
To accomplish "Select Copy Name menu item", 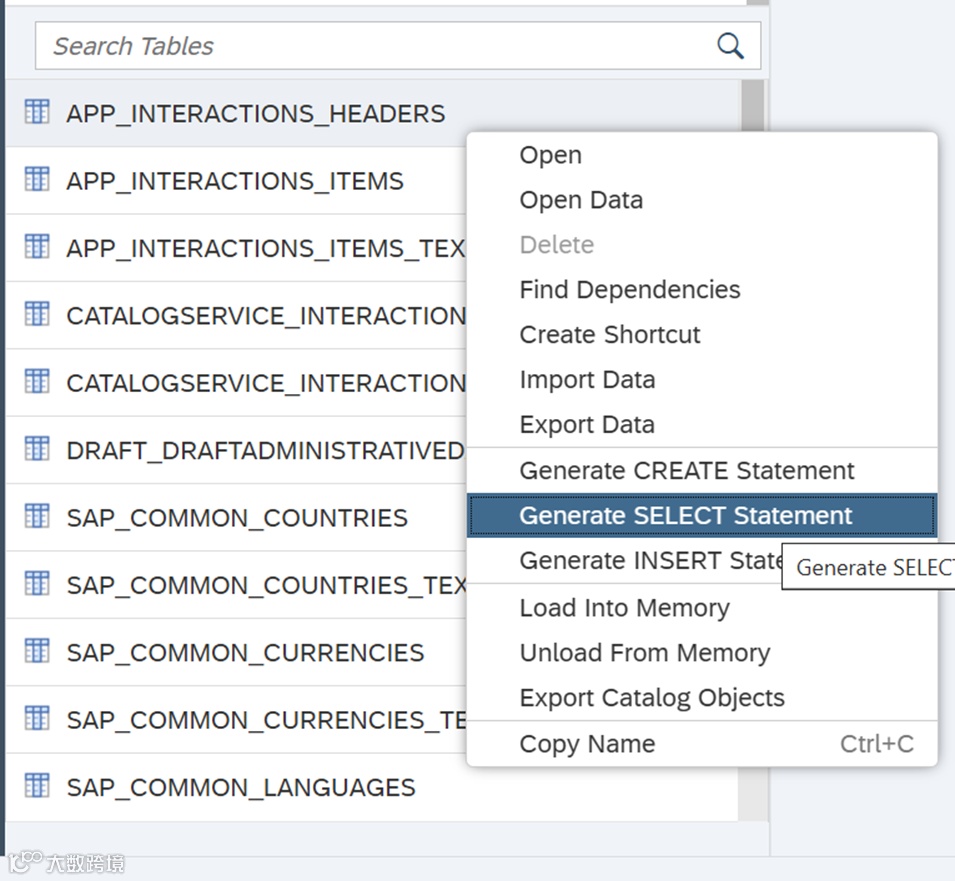I will (x=587, y=744).
